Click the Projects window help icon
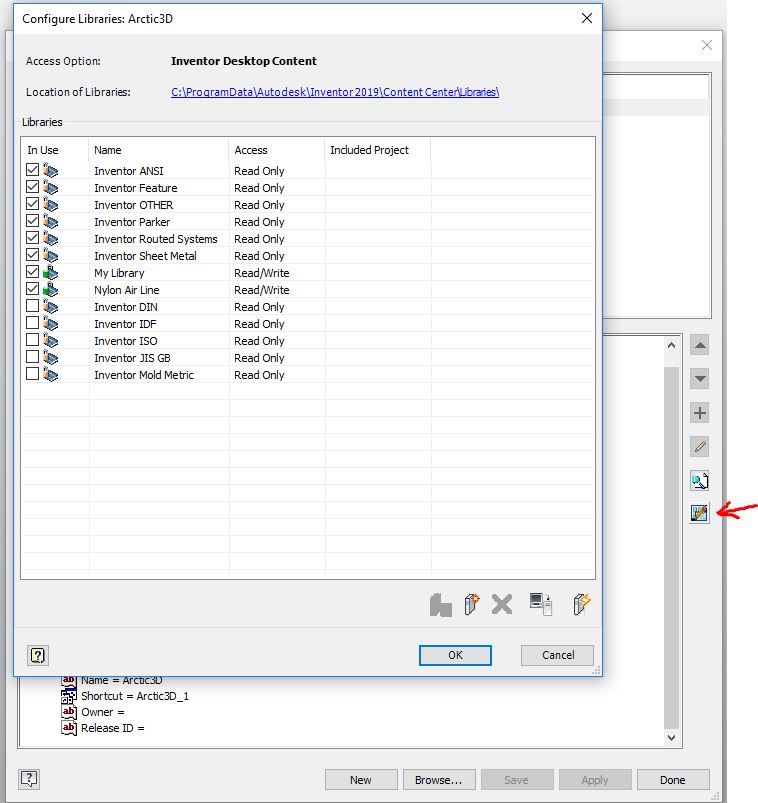758x803 pixels. coord(29,779)
